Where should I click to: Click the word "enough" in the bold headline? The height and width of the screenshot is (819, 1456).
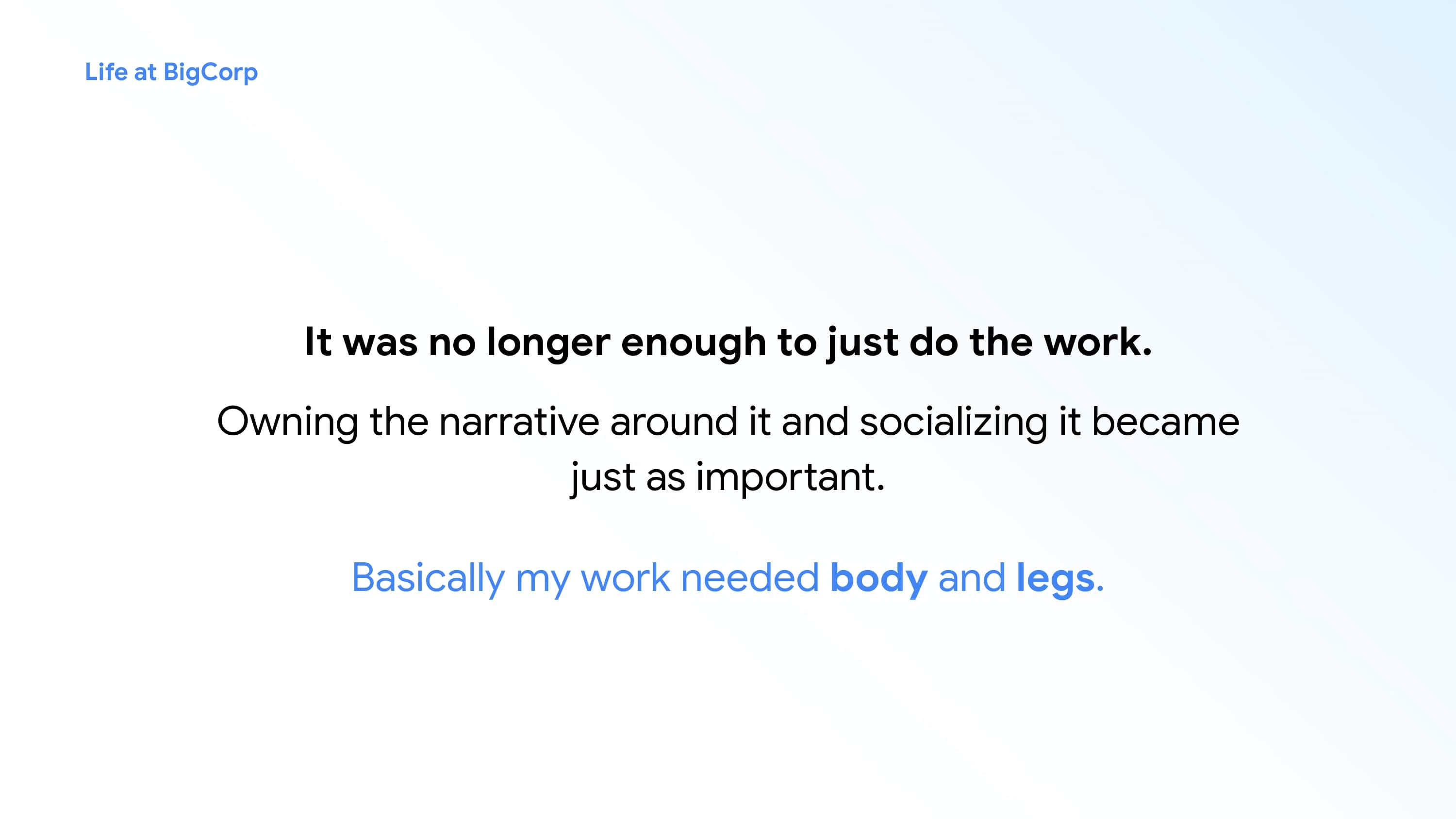(693, 344)
